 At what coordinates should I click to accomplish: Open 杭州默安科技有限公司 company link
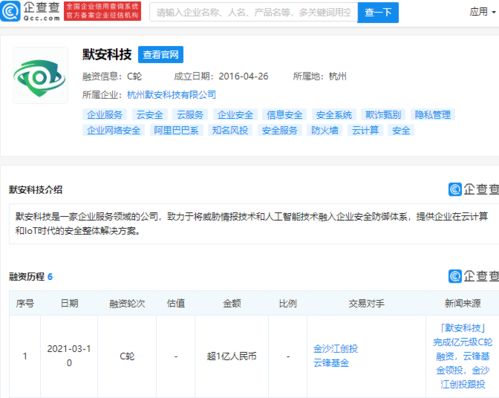[x=171, y=95]
